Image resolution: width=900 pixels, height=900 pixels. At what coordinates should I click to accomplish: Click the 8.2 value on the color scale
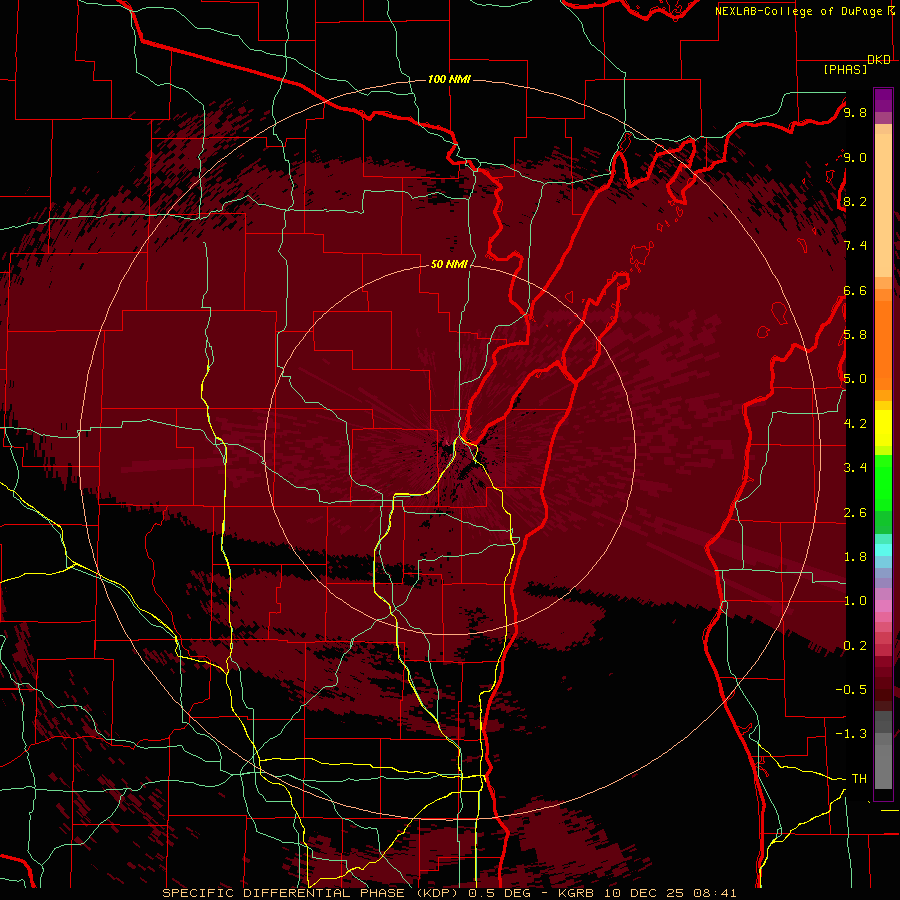click(x=855, y=201)
